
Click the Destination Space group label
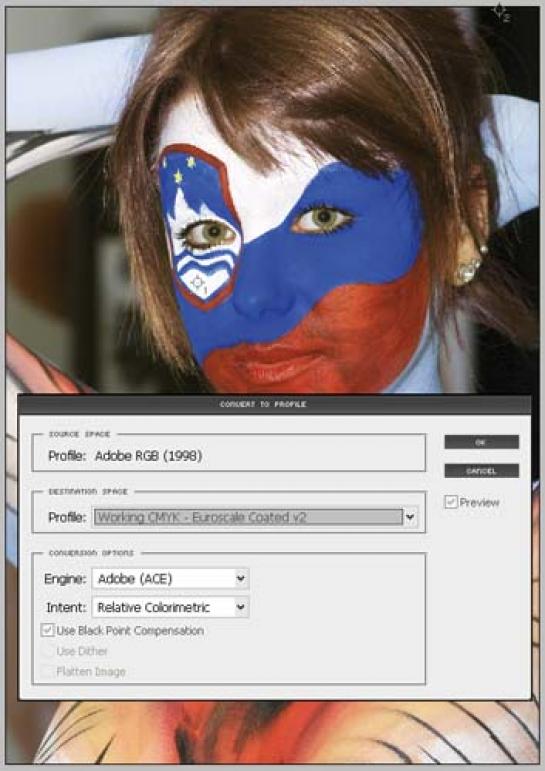[x=88, y=491]
